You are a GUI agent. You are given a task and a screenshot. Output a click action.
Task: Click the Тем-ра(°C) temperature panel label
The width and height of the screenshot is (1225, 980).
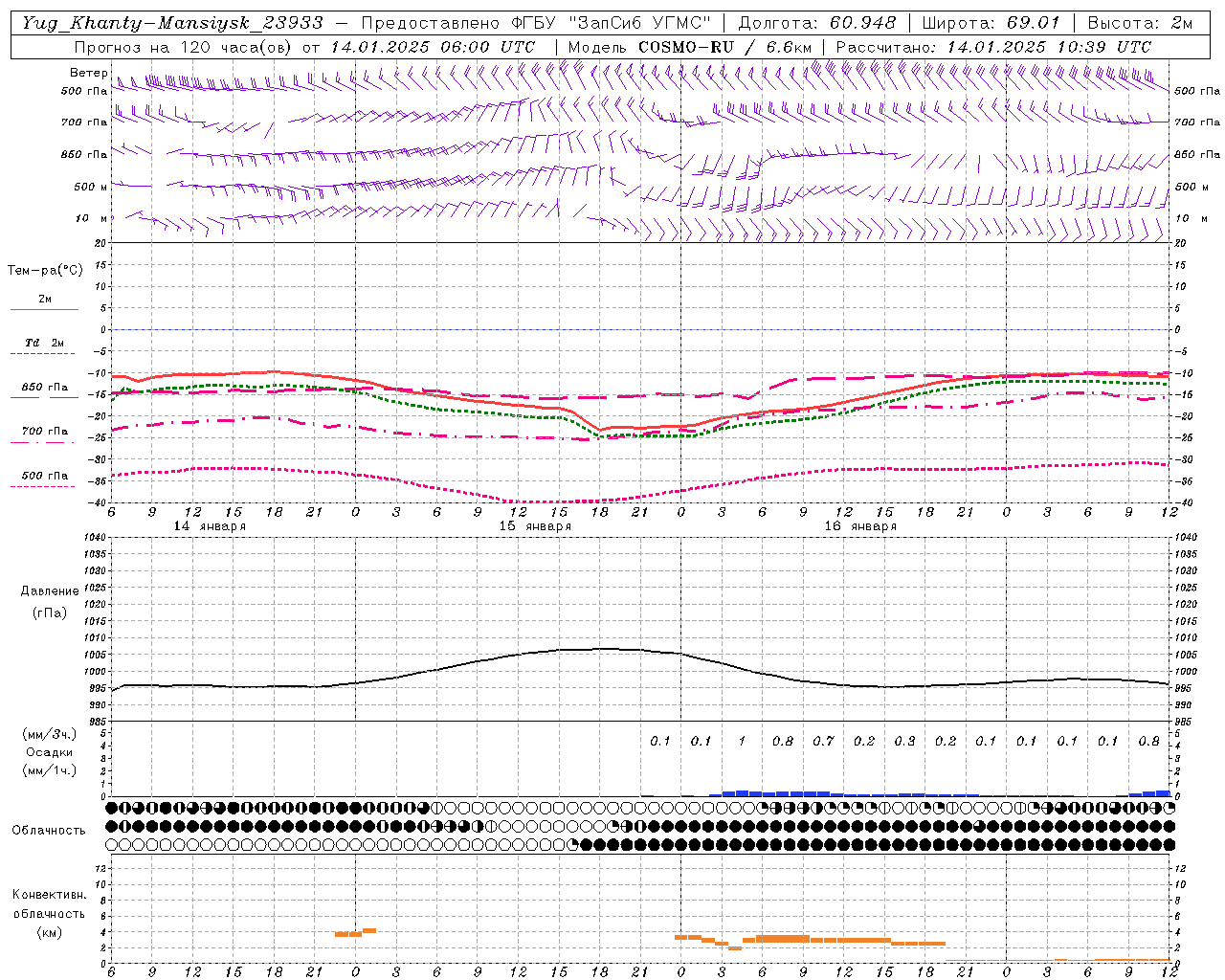click(x=45, y=271)
